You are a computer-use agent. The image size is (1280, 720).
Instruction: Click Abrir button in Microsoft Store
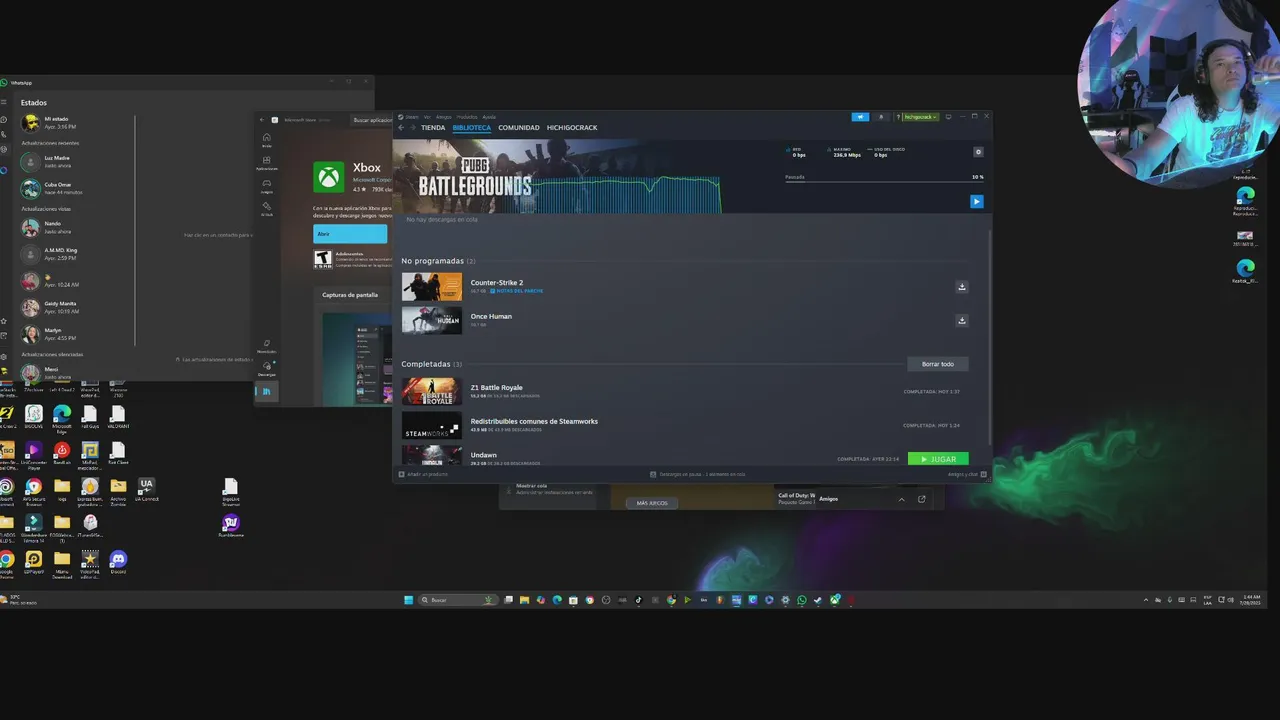tap(350, 234)
